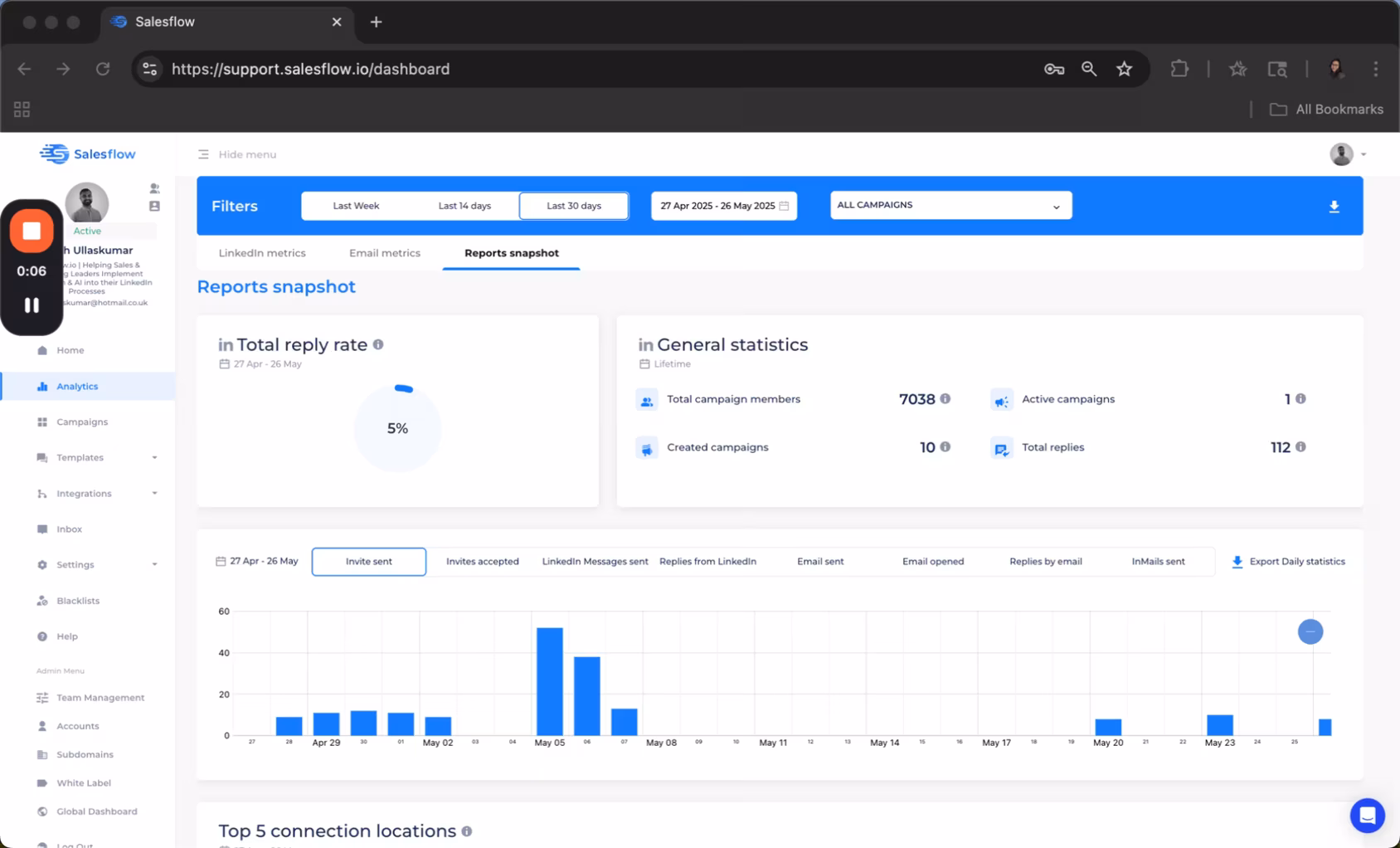Viewport: 1400px width, 848px height.
Task: Open Team Management admin page
Action: click(x=100, y=698)
